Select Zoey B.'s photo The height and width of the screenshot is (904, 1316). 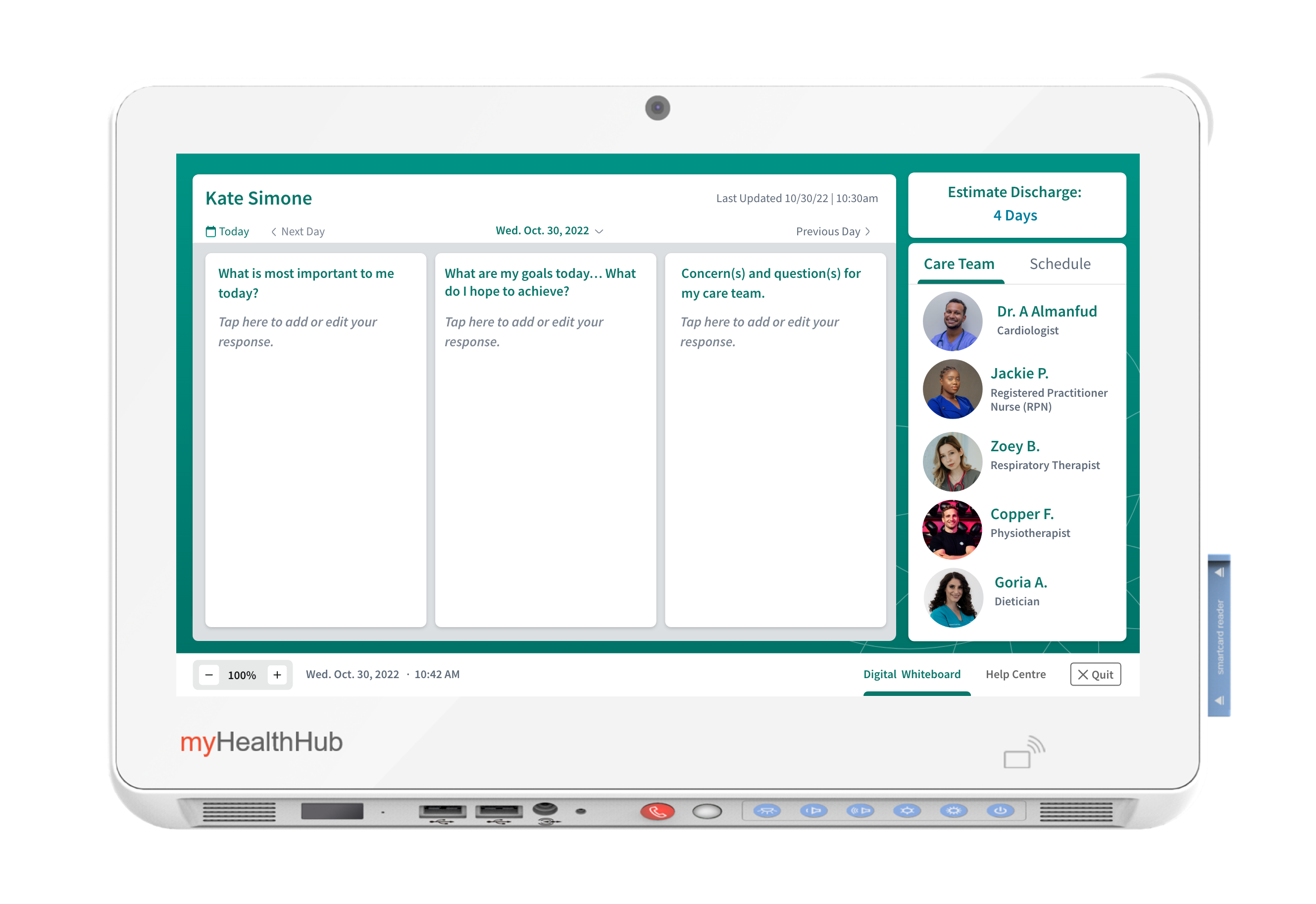click(x=953, y=462)
